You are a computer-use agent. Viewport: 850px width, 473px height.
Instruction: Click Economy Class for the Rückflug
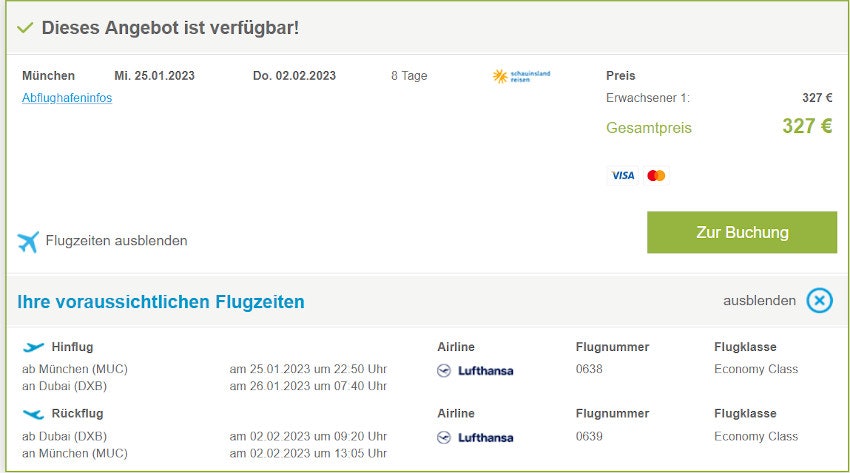756,436
